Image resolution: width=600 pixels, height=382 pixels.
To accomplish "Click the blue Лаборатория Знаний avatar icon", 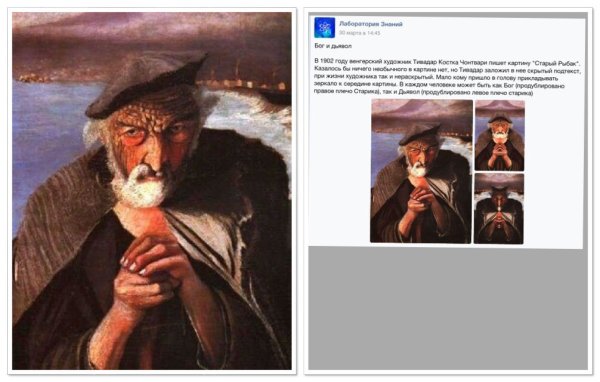I will pyautogui.click(x=324, y=28).
